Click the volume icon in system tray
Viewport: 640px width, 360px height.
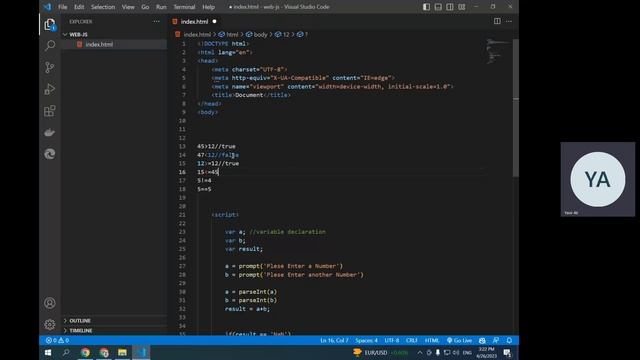coord(456,353)
